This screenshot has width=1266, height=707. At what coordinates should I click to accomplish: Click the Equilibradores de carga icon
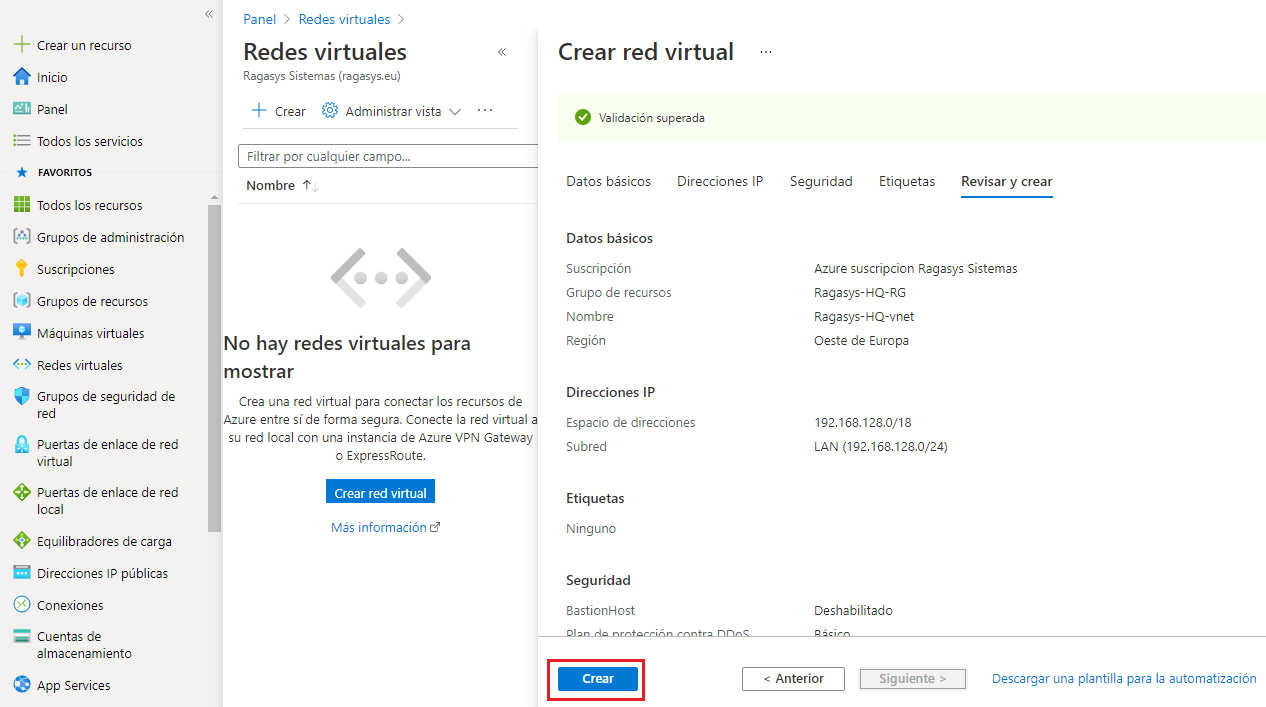[x=21, y=541]
